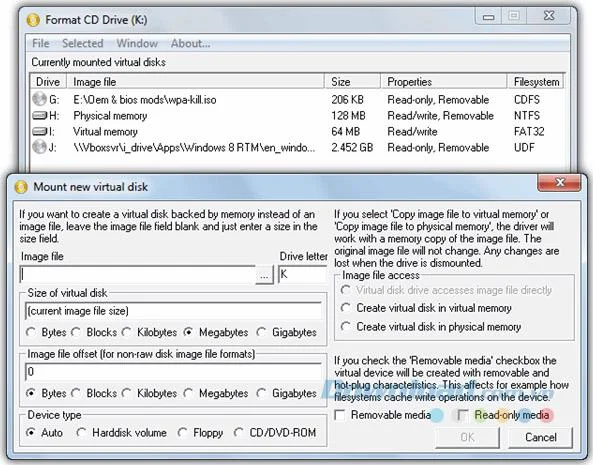Enable the Removable media checkbox

[340, 415]
